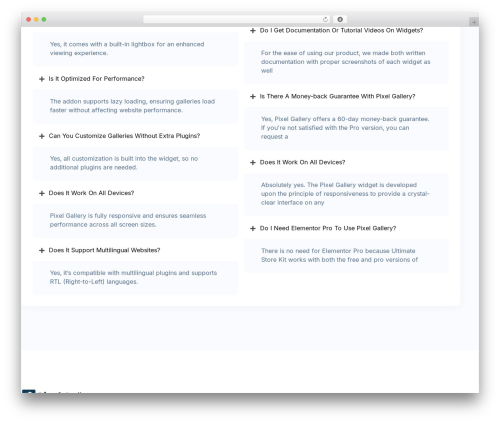Toggle the right-column Does It Work On All Devices question
This screenshot has height=423, width=500.
302,162
